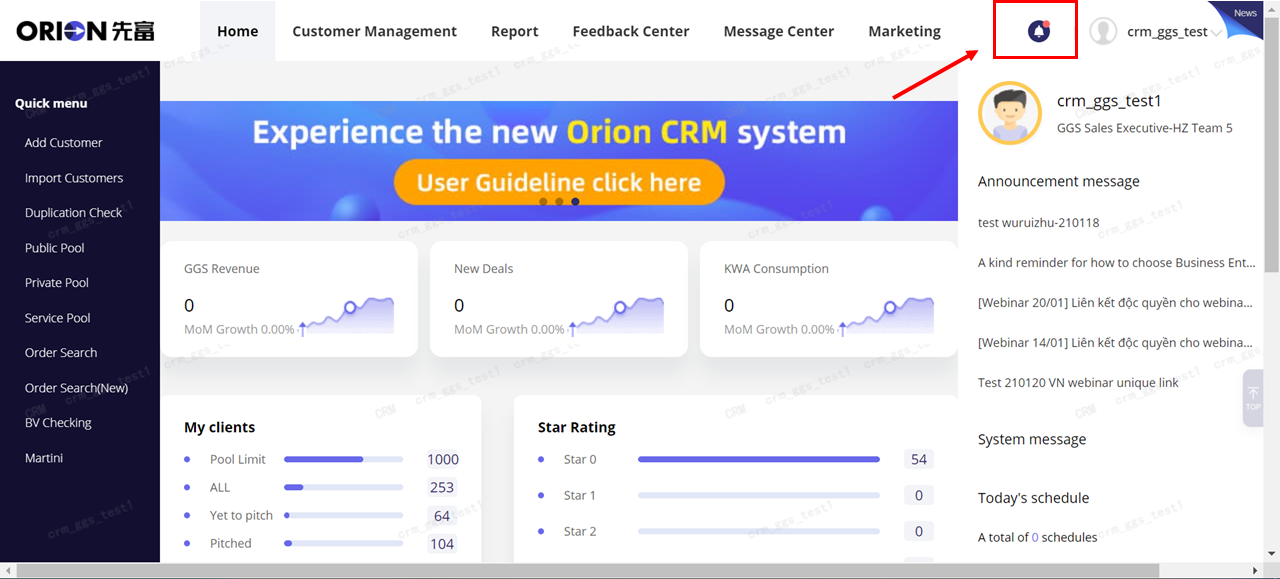Open the Webinar 14/01 announcement
1280x579 pixels.
[x=1117, y=343]
